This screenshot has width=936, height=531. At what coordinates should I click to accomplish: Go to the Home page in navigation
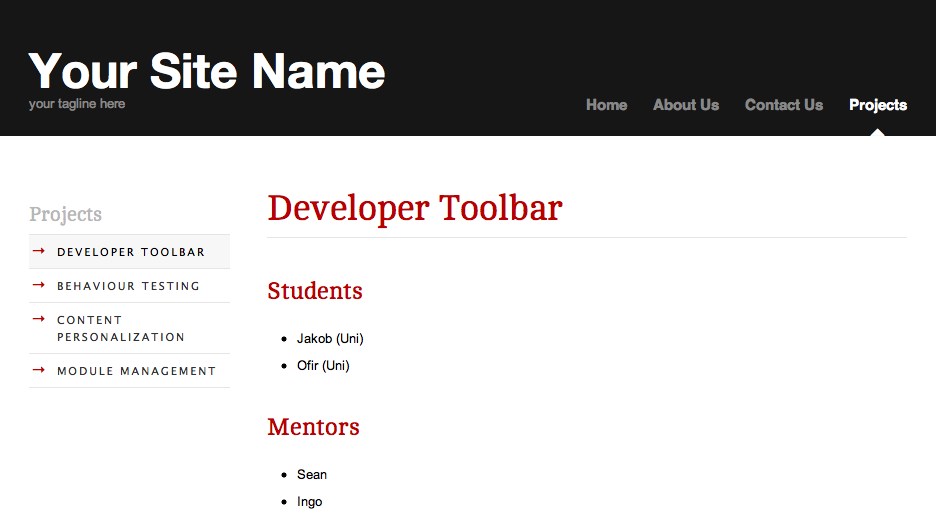(x=606, y=105)
